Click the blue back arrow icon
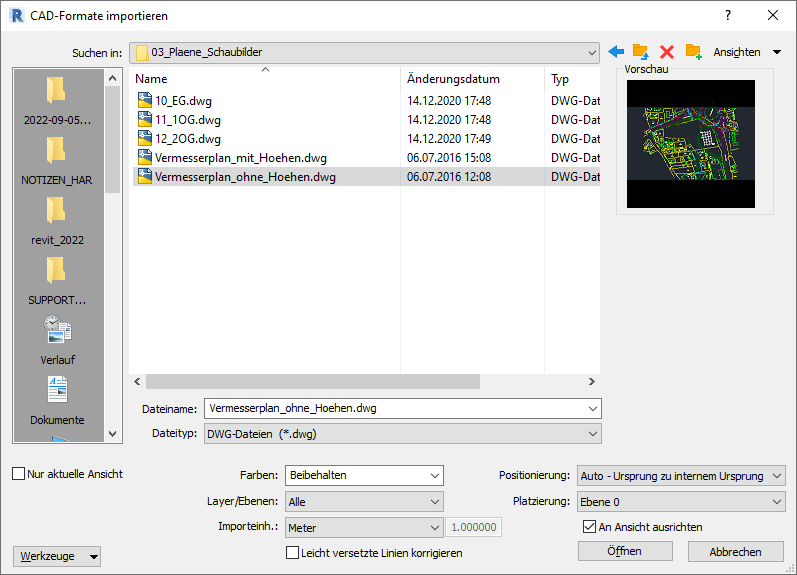Viewport: 797px width, 575px height. pyautogui.click(x=616, y=52)
